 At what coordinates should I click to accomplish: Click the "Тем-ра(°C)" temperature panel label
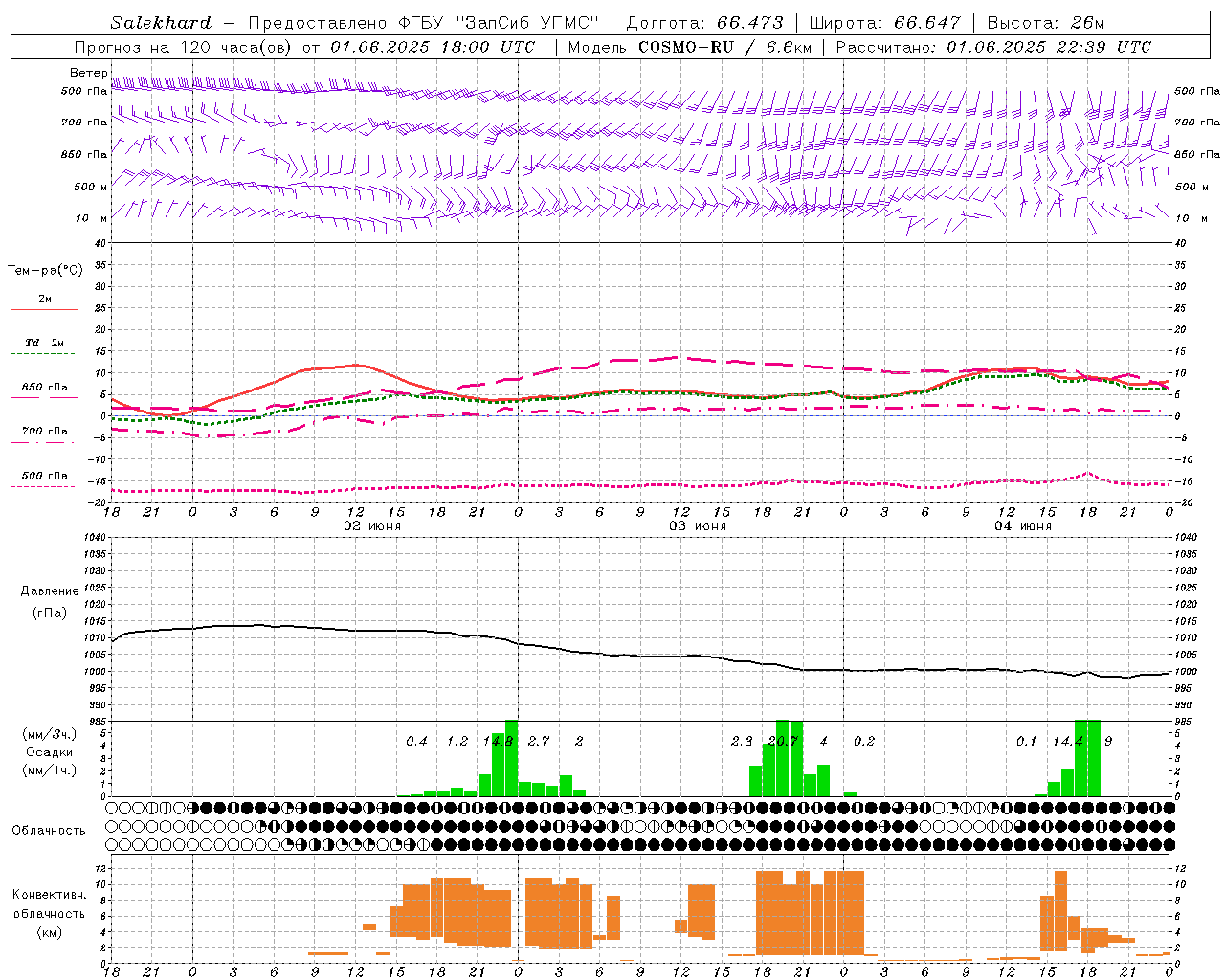click(45, 271)
